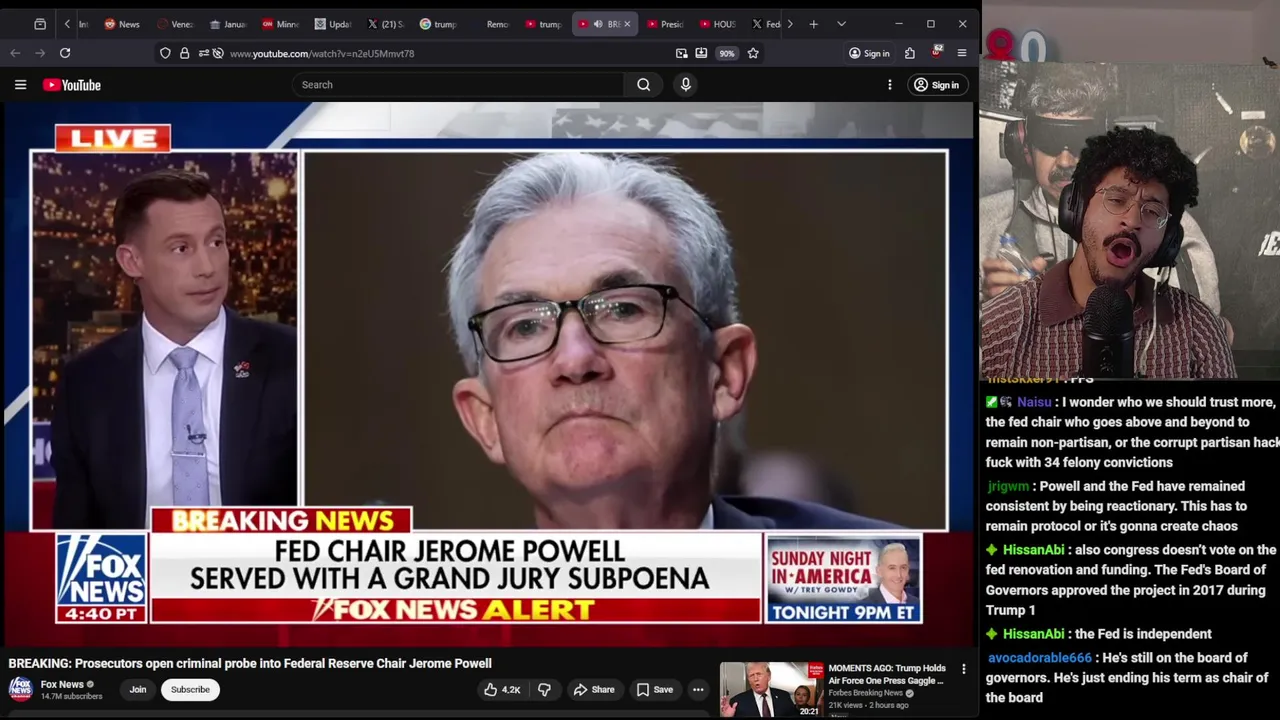
Task: Open tracking protection shield icon
Action: pyautogui.click(x=165, y=53)
